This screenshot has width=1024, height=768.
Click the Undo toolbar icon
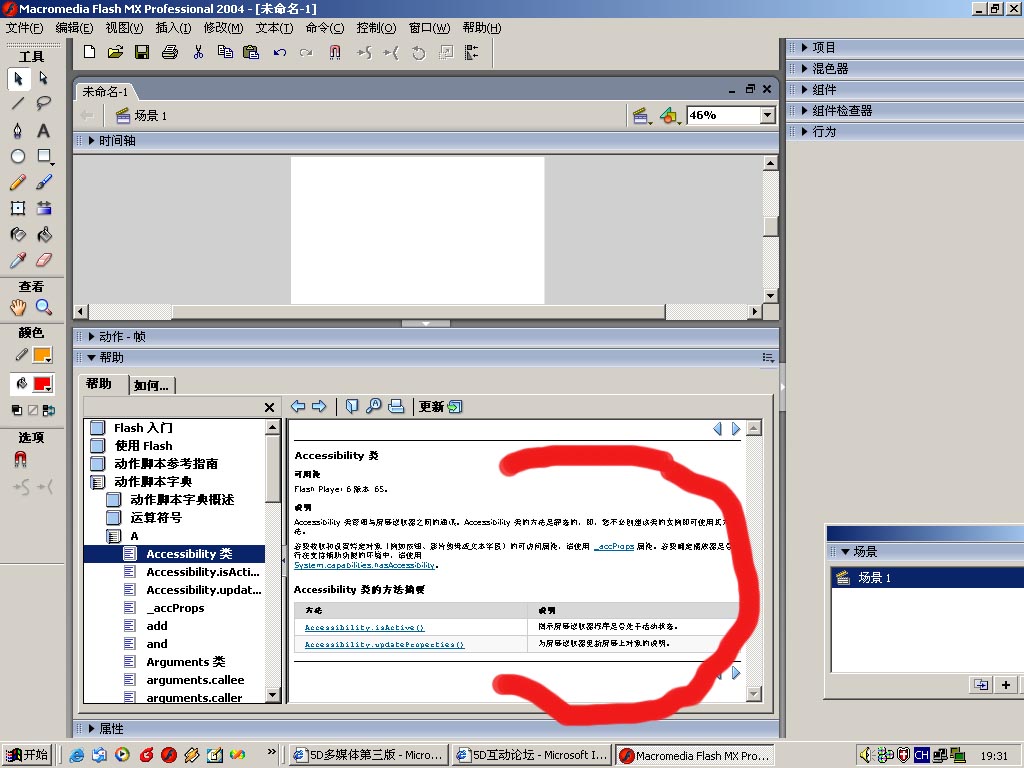[x=280, y=52]
